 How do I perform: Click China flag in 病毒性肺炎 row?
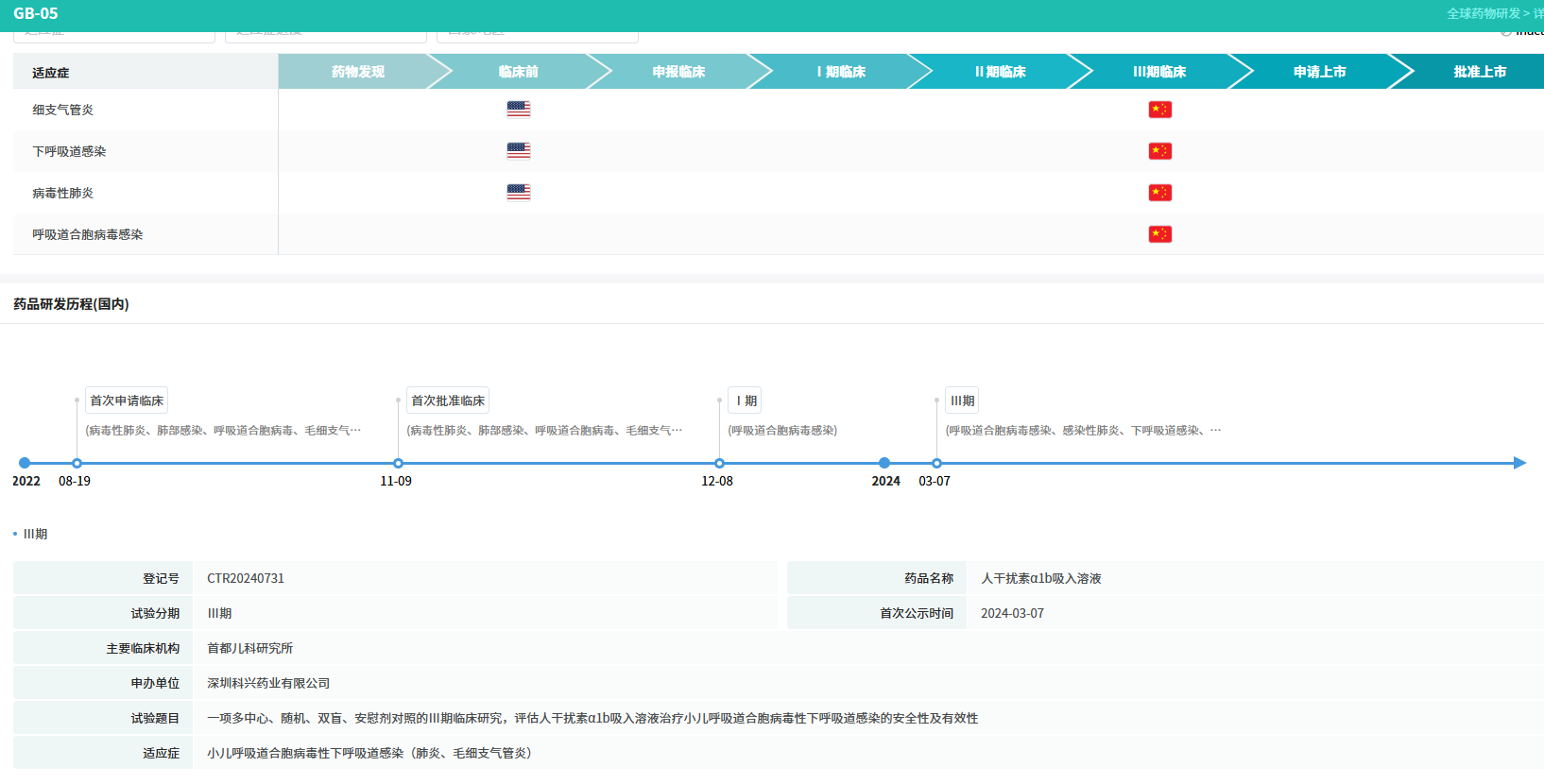(x=1159, y=193)
